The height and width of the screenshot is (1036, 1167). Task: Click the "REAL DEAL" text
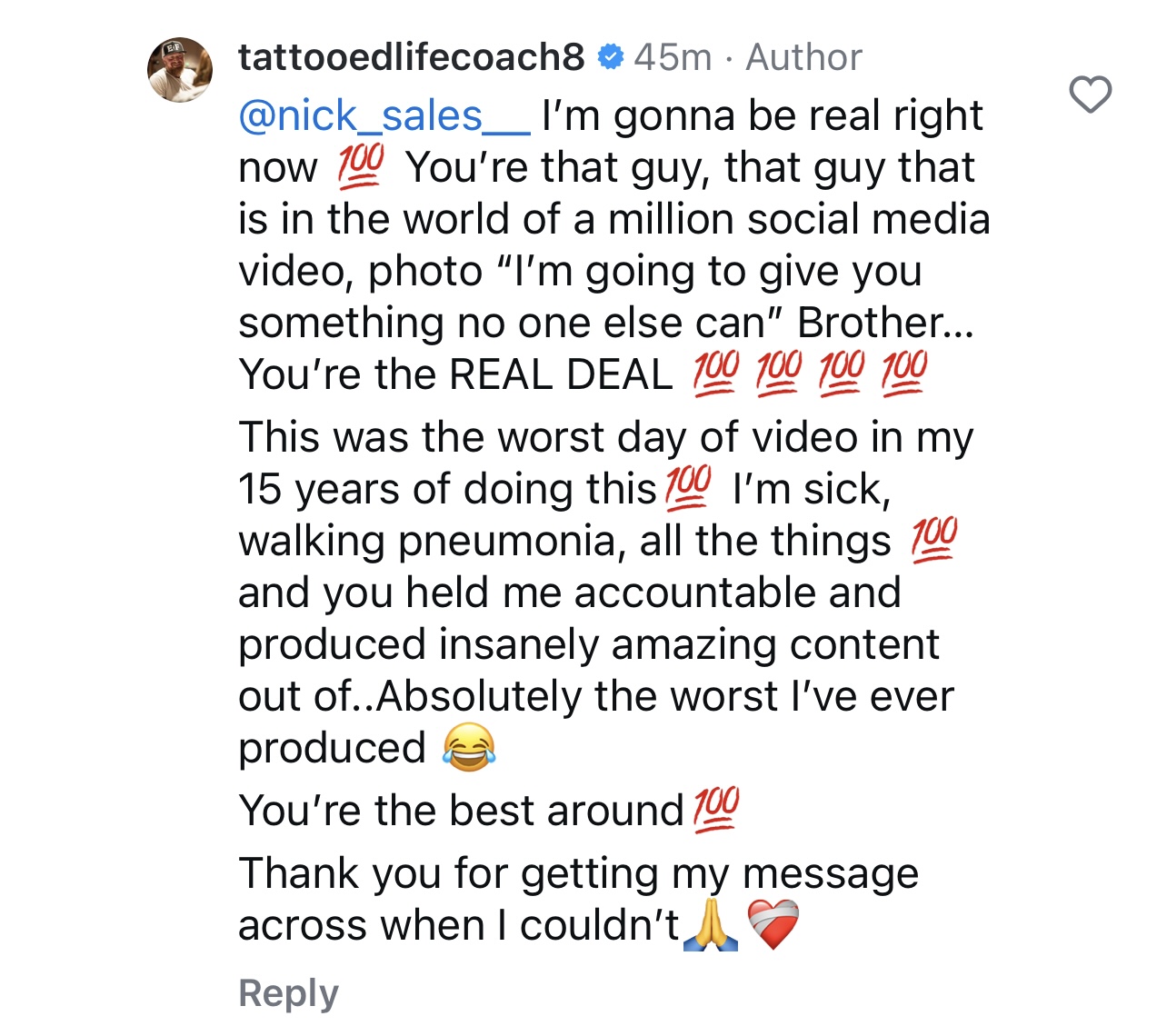click(x=561, y=375)
